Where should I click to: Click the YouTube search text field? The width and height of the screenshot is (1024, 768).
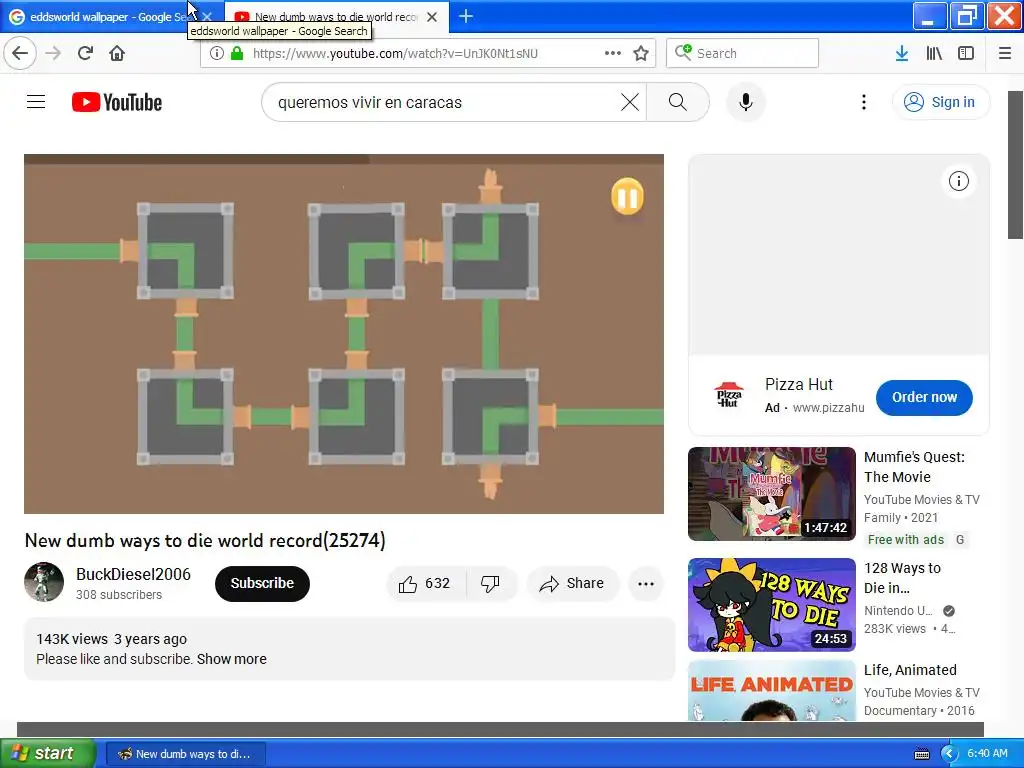click(x=444, y=103)
